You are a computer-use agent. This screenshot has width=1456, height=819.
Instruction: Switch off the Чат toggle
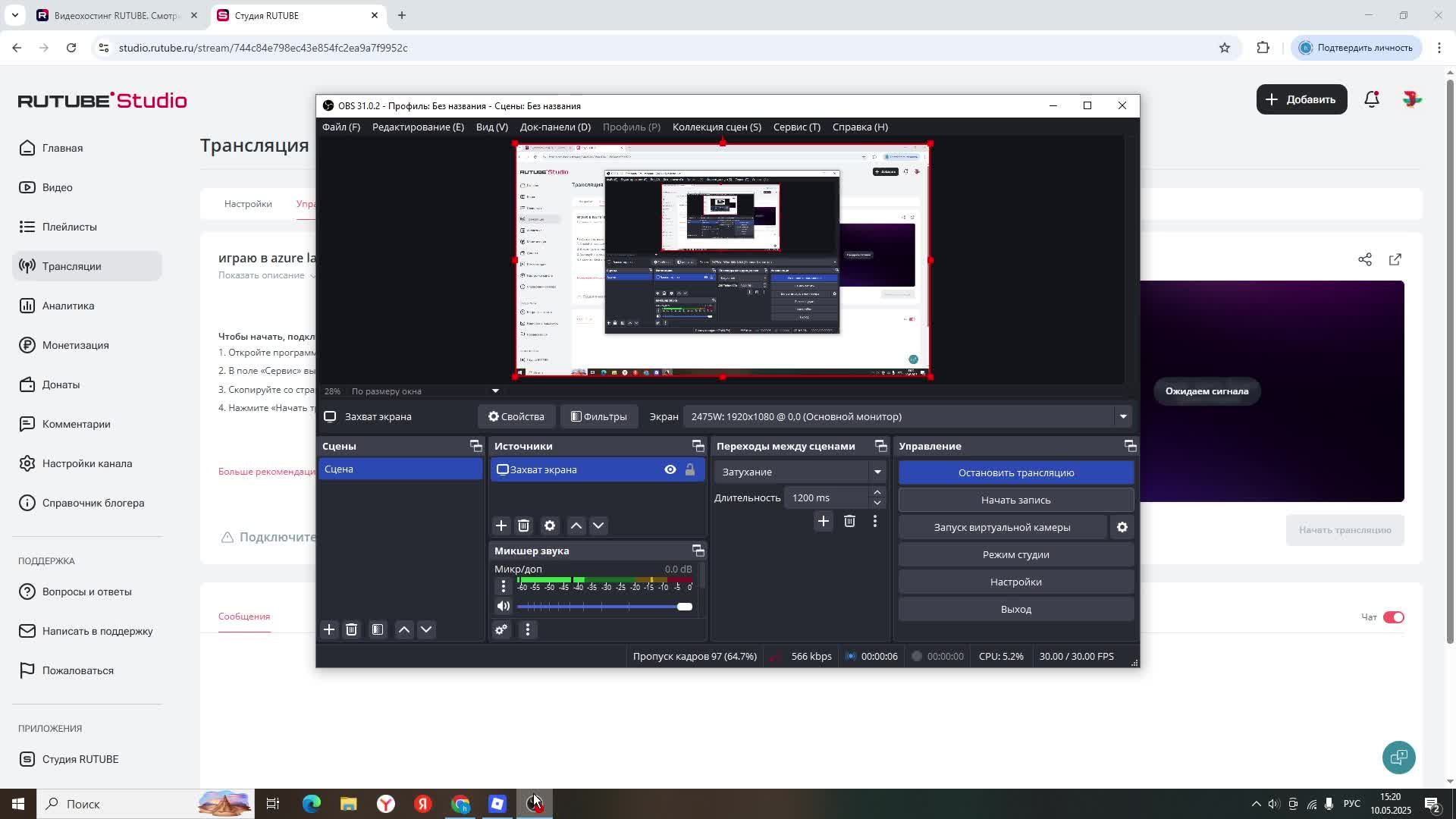[x=1393, y=617]
